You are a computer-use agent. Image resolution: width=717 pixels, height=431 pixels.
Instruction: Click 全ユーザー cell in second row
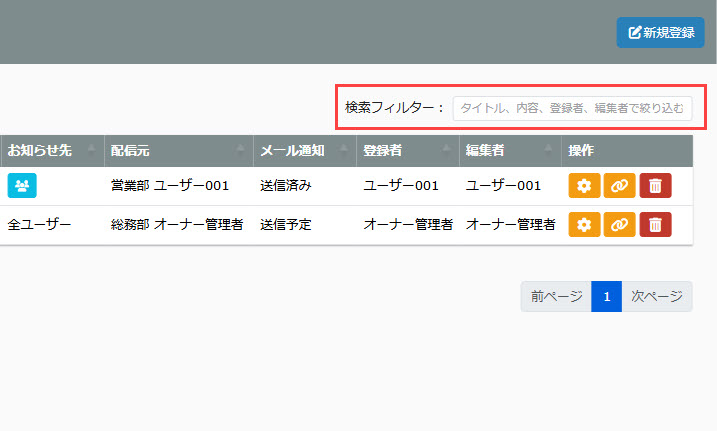39,225
